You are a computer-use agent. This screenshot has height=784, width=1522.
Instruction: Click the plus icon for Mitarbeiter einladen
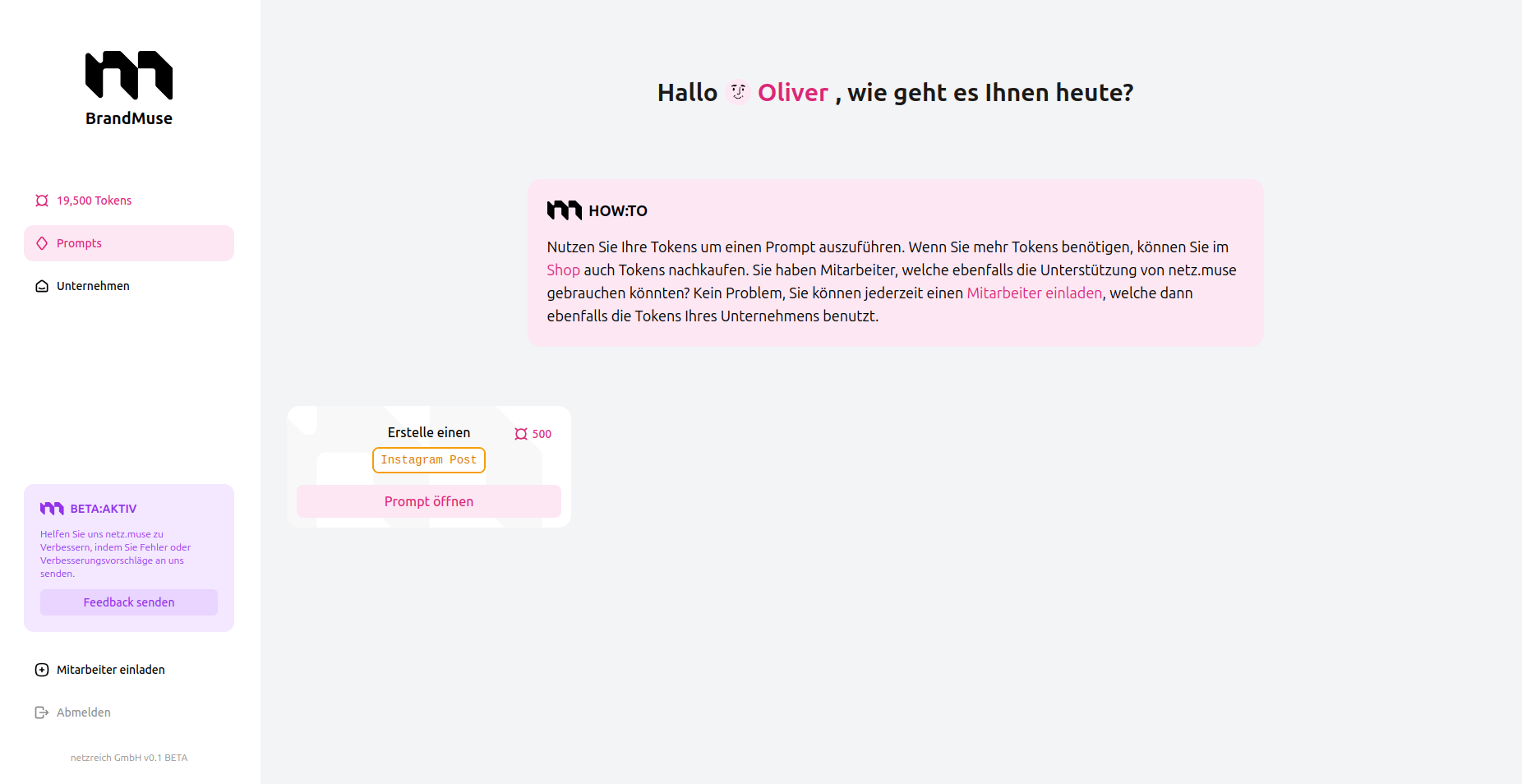point(42,670)
